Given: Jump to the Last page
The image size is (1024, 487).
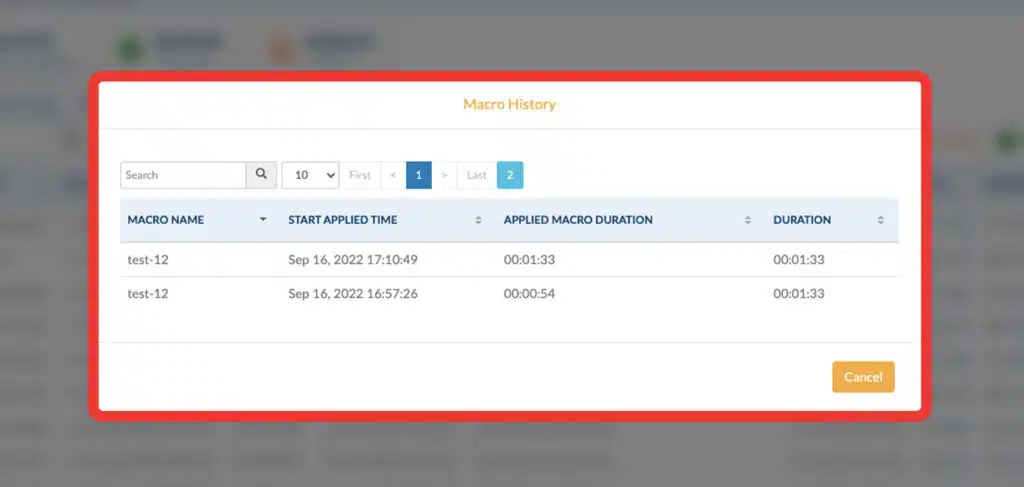Looking at the screenshot, I should point(477,175).
